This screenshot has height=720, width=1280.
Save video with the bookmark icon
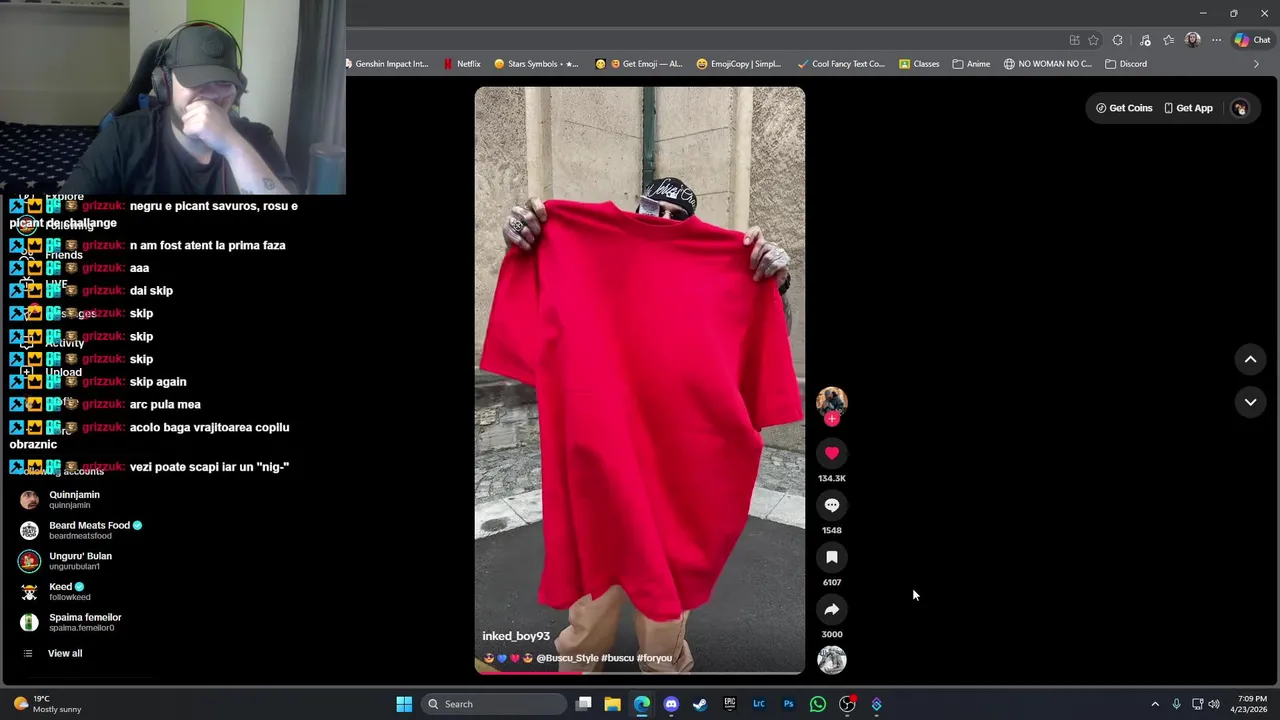832,557
